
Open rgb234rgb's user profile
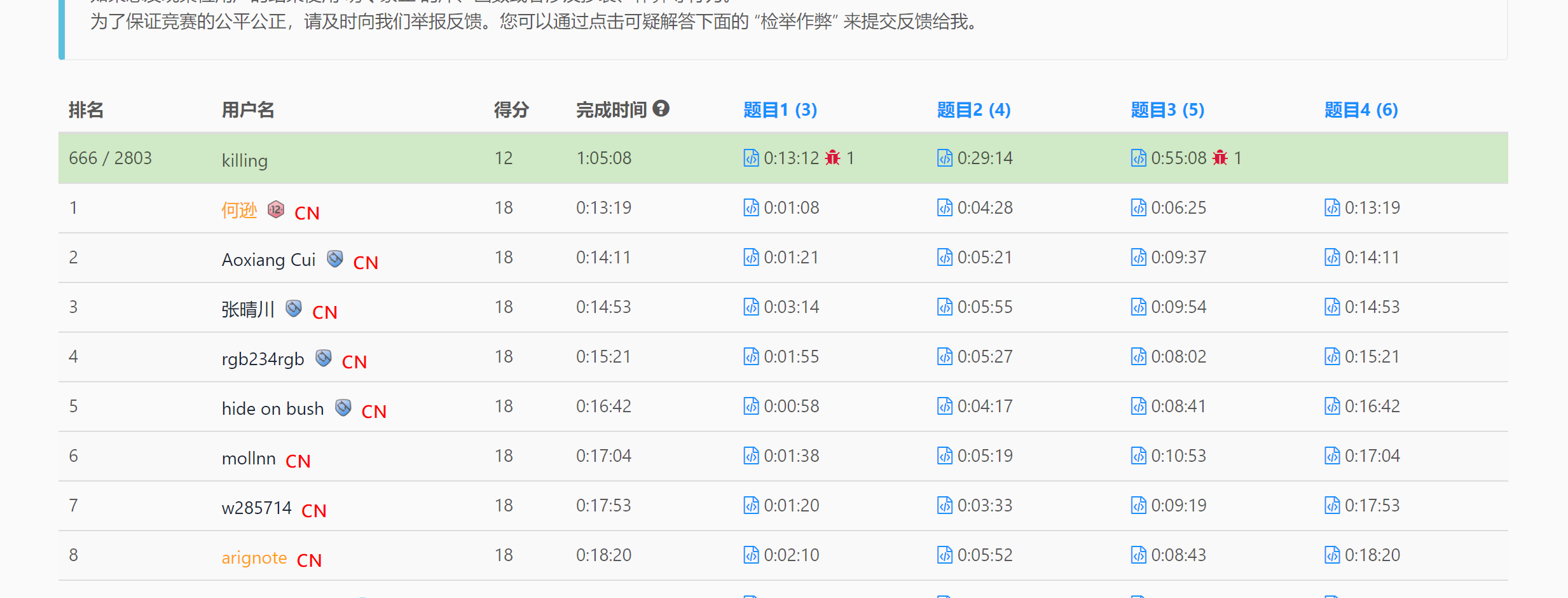point(263,359)
